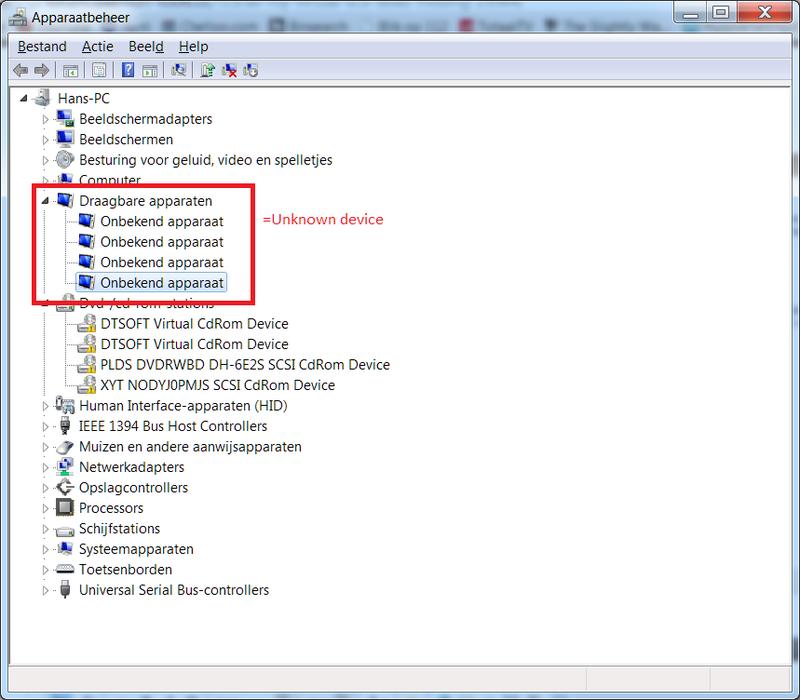Click the scan for hardware changes icon
The image size is (800, 700).
click(x=178, y=70)
